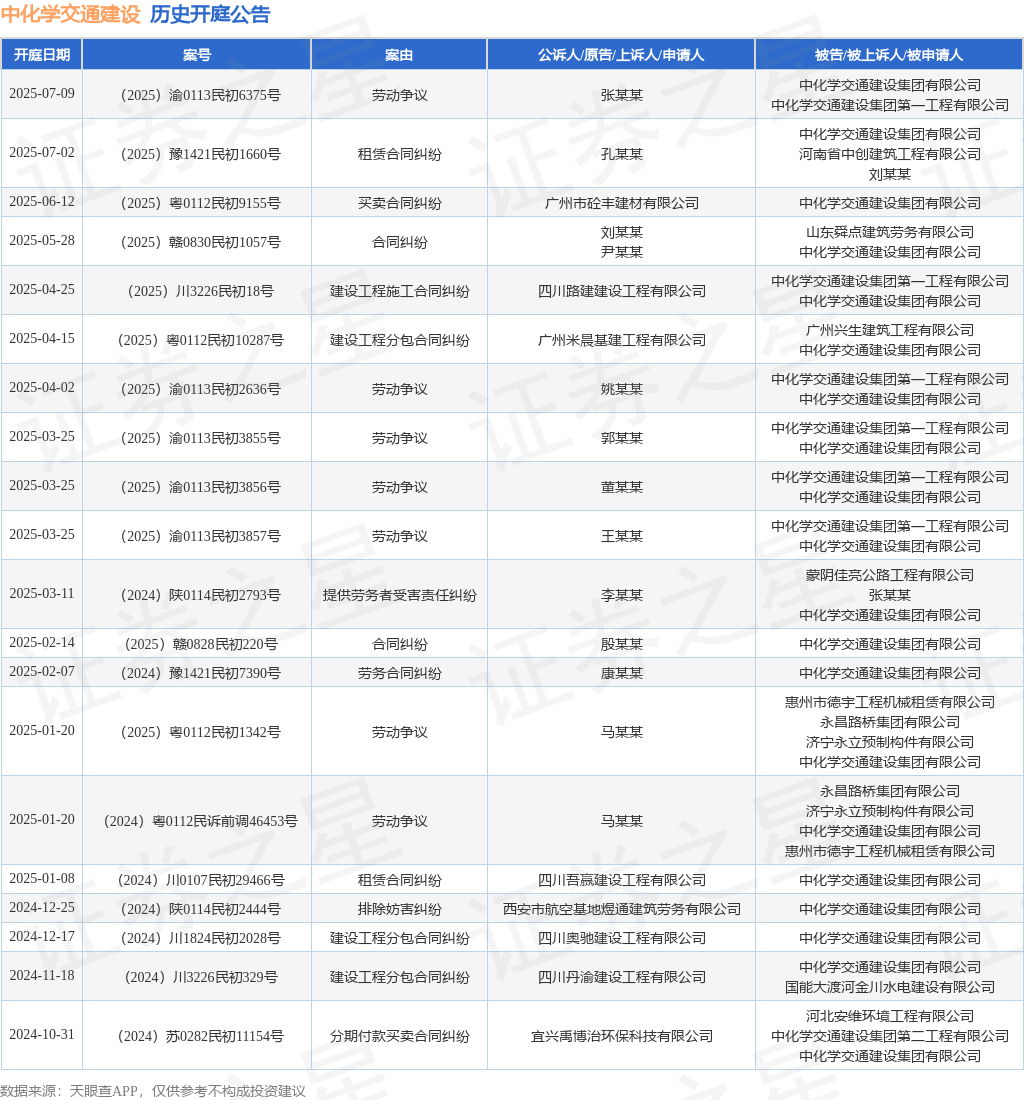Click plaintiff 李某某
The image size is (1024, 1100).
621,596
